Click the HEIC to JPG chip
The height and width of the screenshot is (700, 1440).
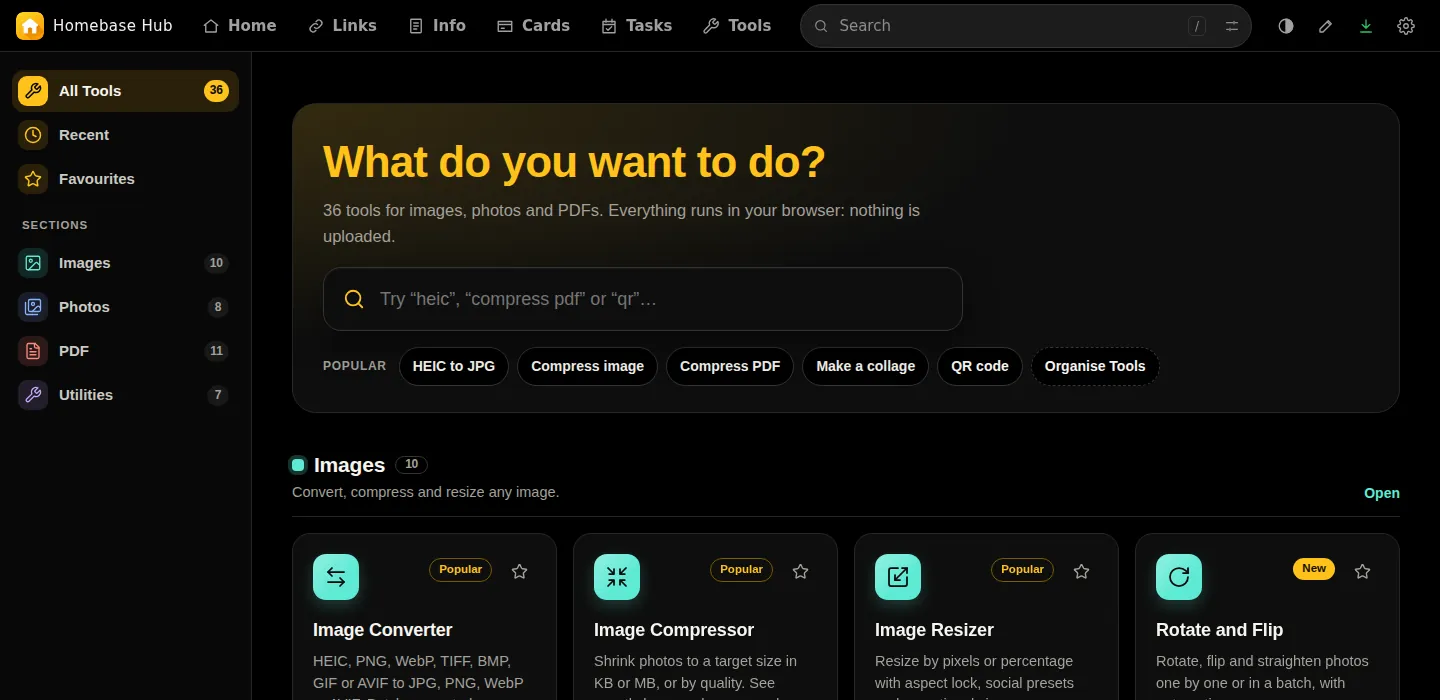454,366
